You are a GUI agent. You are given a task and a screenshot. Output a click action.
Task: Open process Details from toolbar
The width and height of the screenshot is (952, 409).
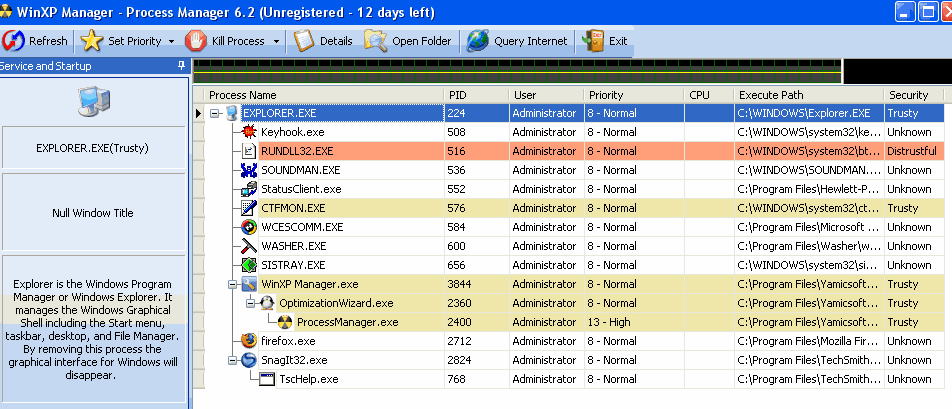pos(323,41)
